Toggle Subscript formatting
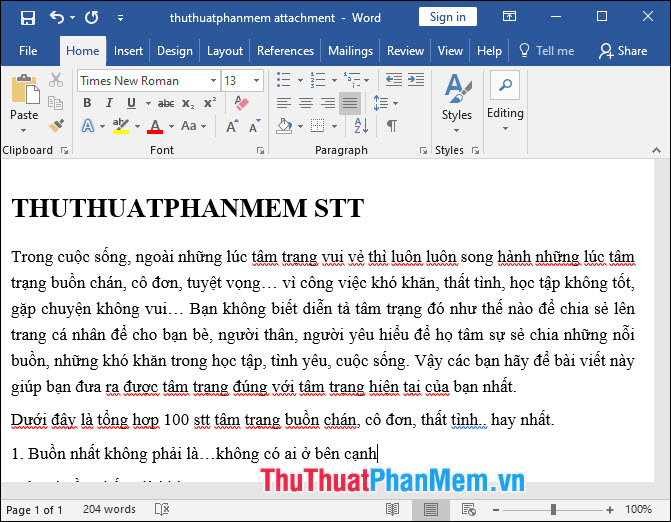671x522 pixels. (188, 103)
